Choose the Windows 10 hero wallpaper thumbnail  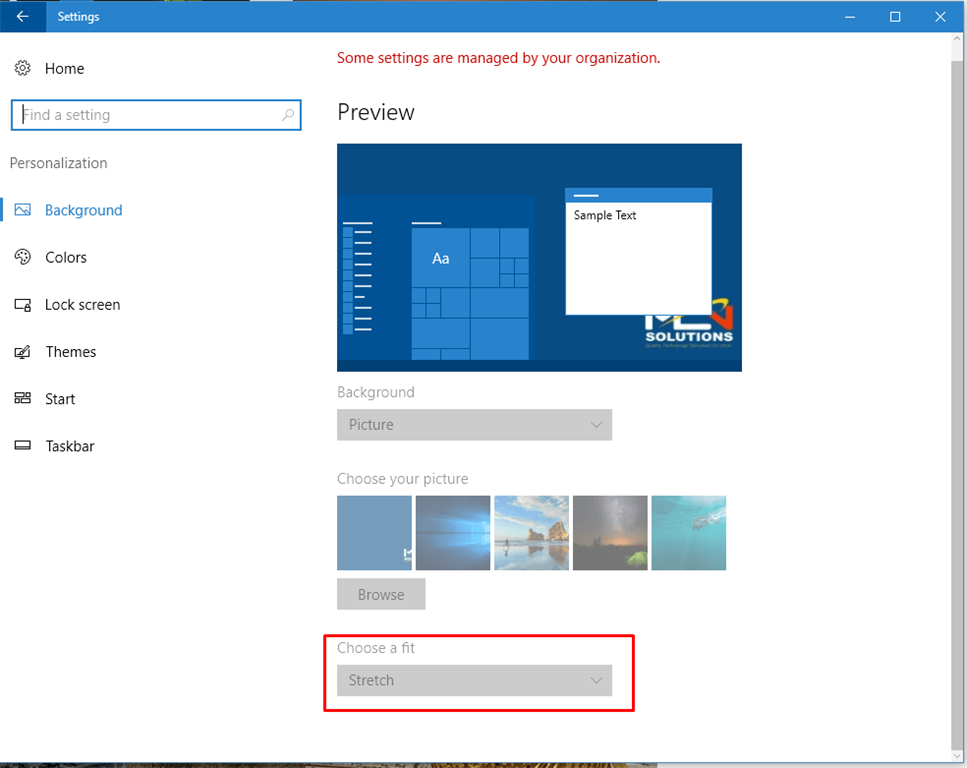453,533
